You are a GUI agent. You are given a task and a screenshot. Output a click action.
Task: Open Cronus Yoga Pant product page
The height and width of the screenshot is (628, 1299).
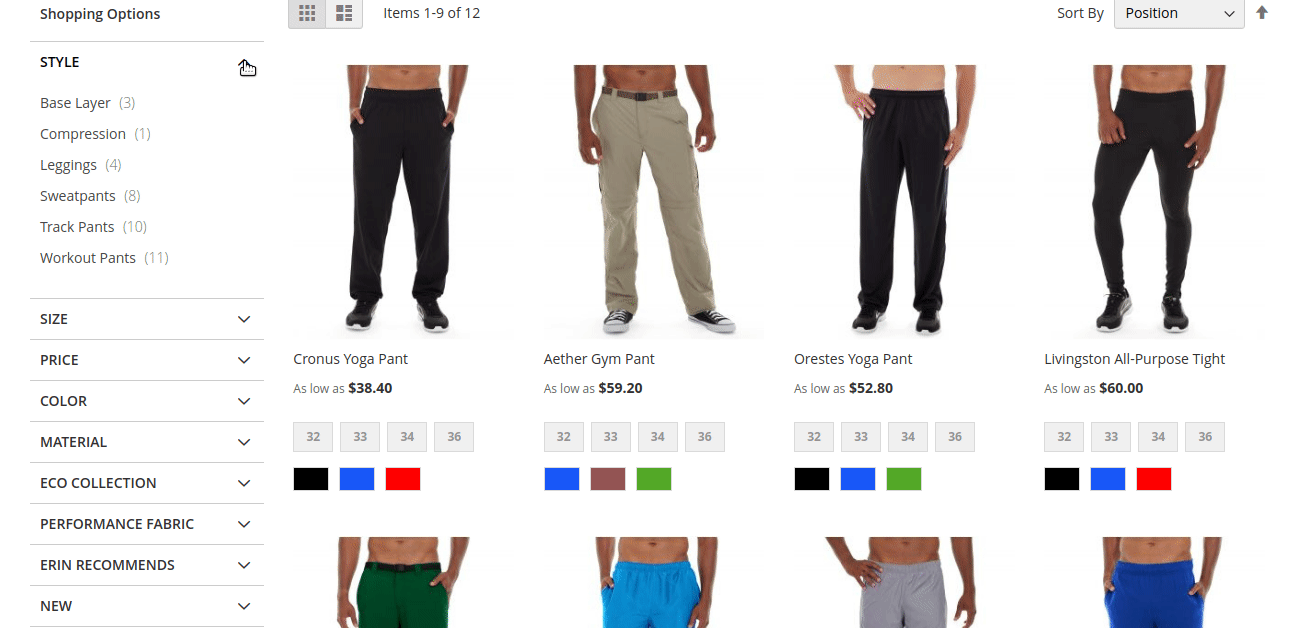tap(350, 359)
